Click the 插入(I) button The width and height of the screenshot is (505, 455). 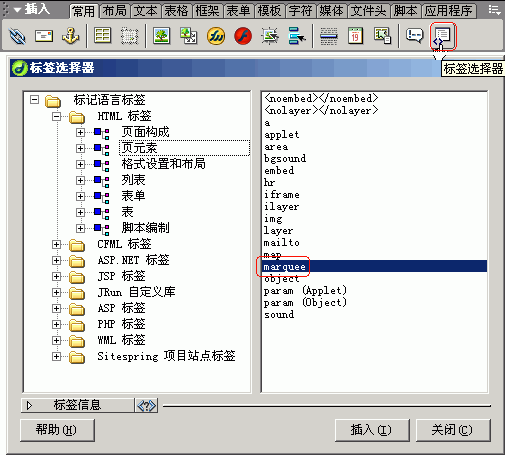point(372,430)
